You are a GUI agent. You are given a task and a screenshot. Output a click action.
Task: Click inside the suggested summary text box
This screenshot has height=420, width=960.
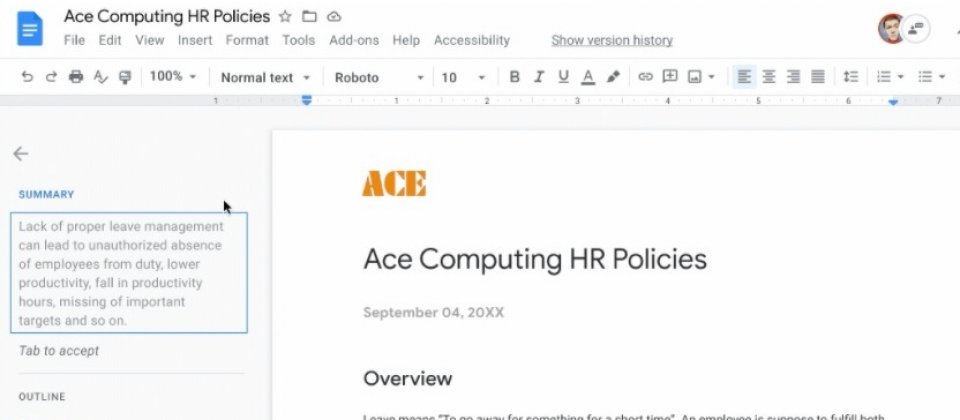(129, 272)
